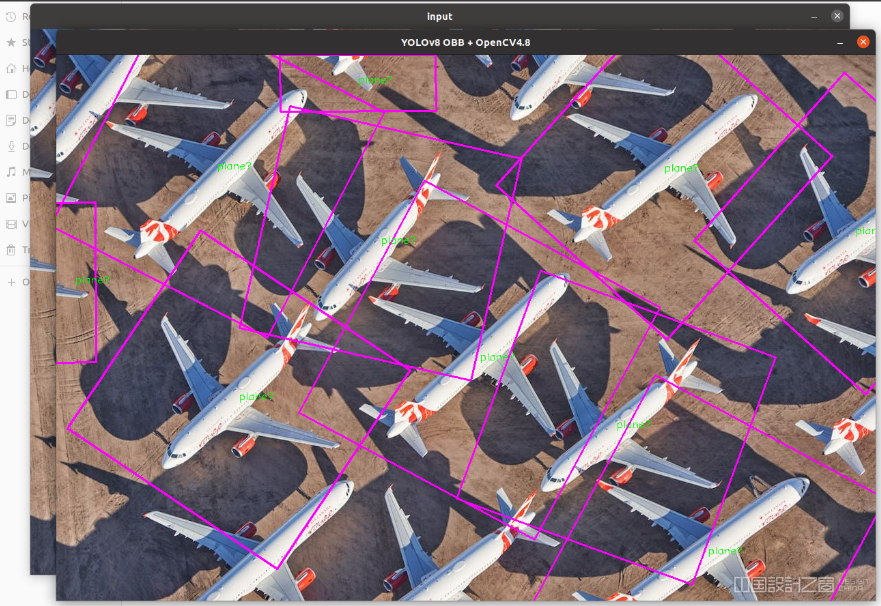
Task: Minimize the YOLOv8 OBB + OpenCV4.8 window
Action: click(840, 43)
